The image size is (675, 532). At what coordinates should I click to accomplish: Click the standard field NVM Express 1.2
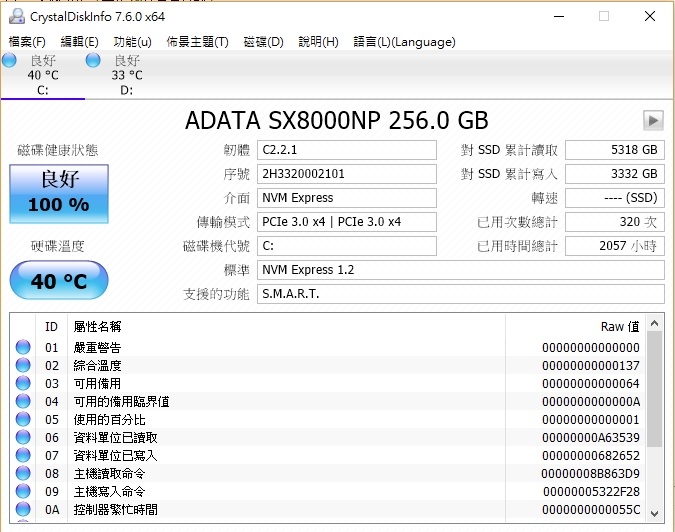coord(461,270)
